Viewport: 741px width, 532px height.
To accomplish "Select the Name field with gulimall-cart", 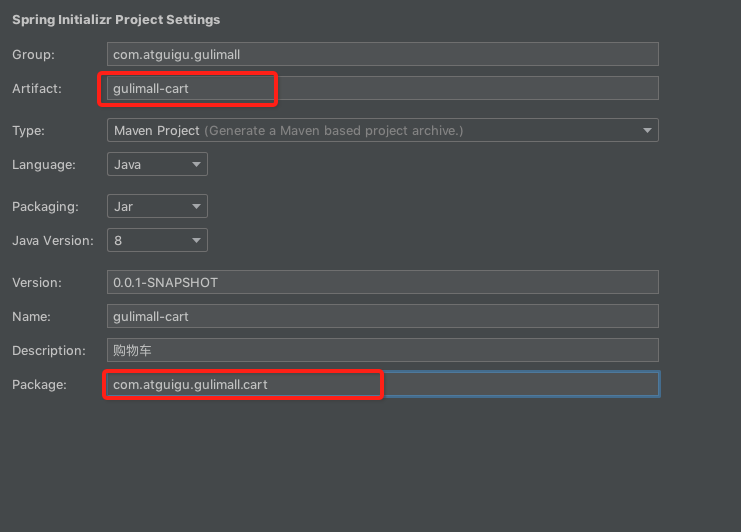I will click(x=382, y=316).
